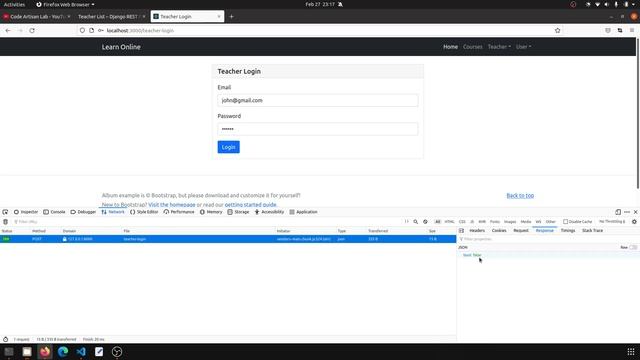Open Visual Studio Code from dock
Viewport: 640px width, 360px height.
tap(81, 351)
